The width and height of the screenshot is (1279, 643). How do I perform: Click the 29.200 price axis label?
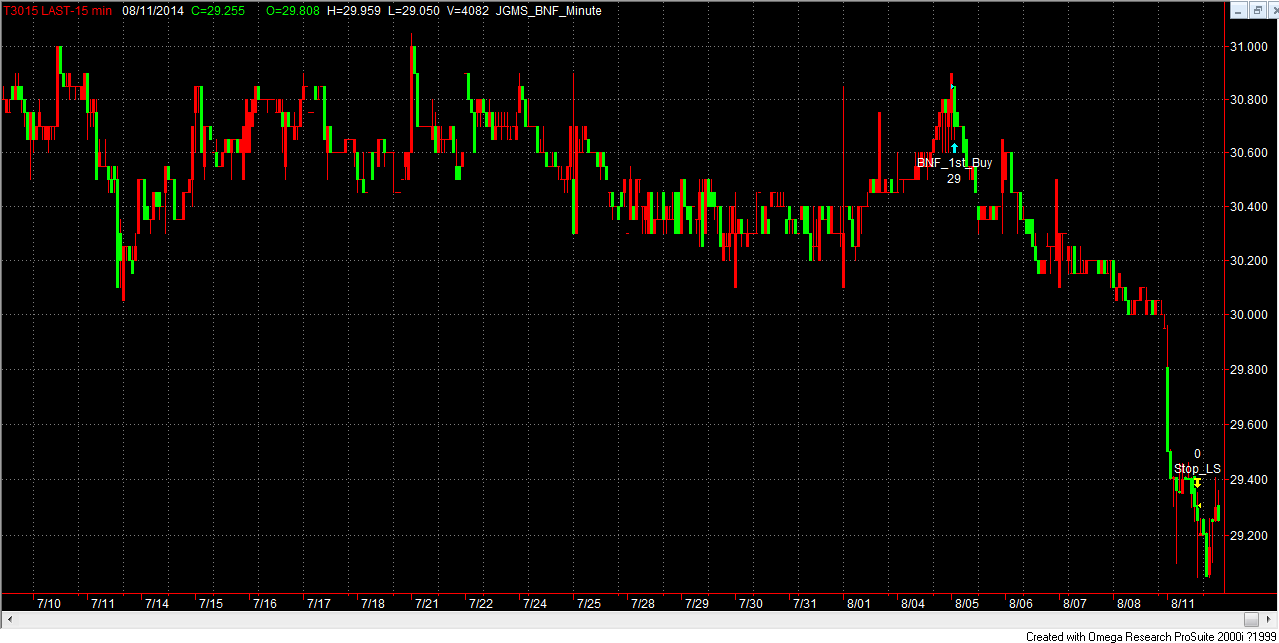[x=1250, y=536]
